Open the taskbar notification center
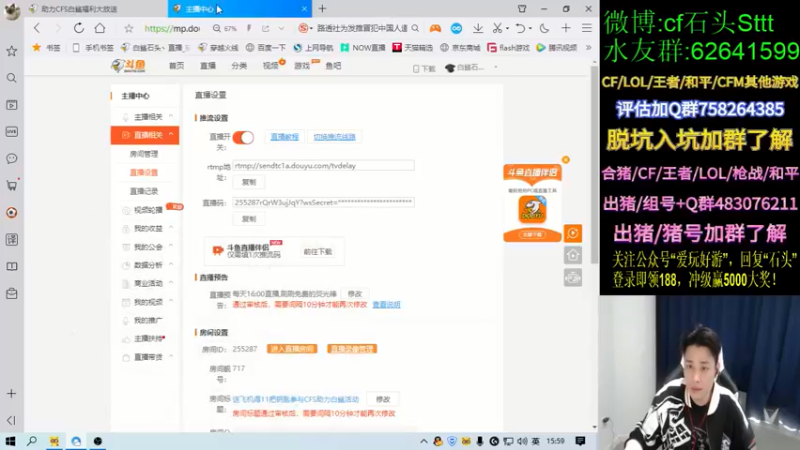Screen dimensions: 800x450 tap(580, 441)
